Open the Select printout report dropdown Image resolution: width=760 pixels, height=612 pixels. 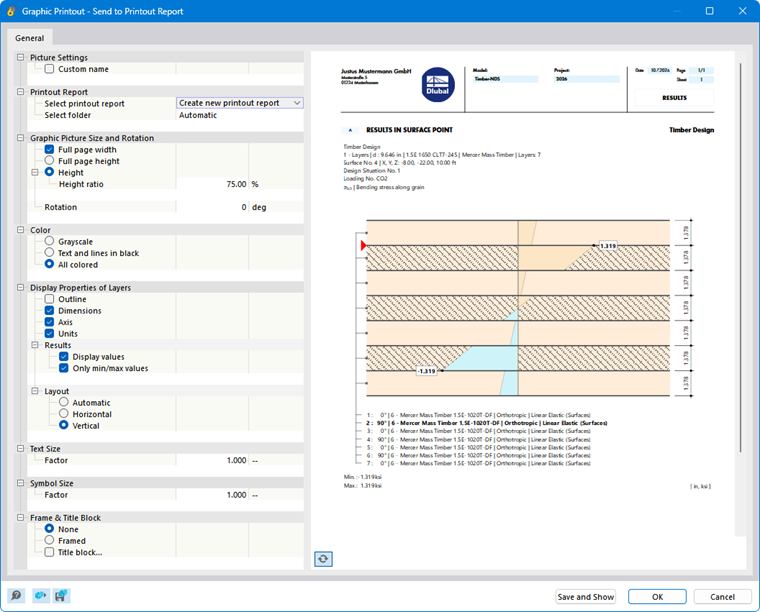coord(240,103)
